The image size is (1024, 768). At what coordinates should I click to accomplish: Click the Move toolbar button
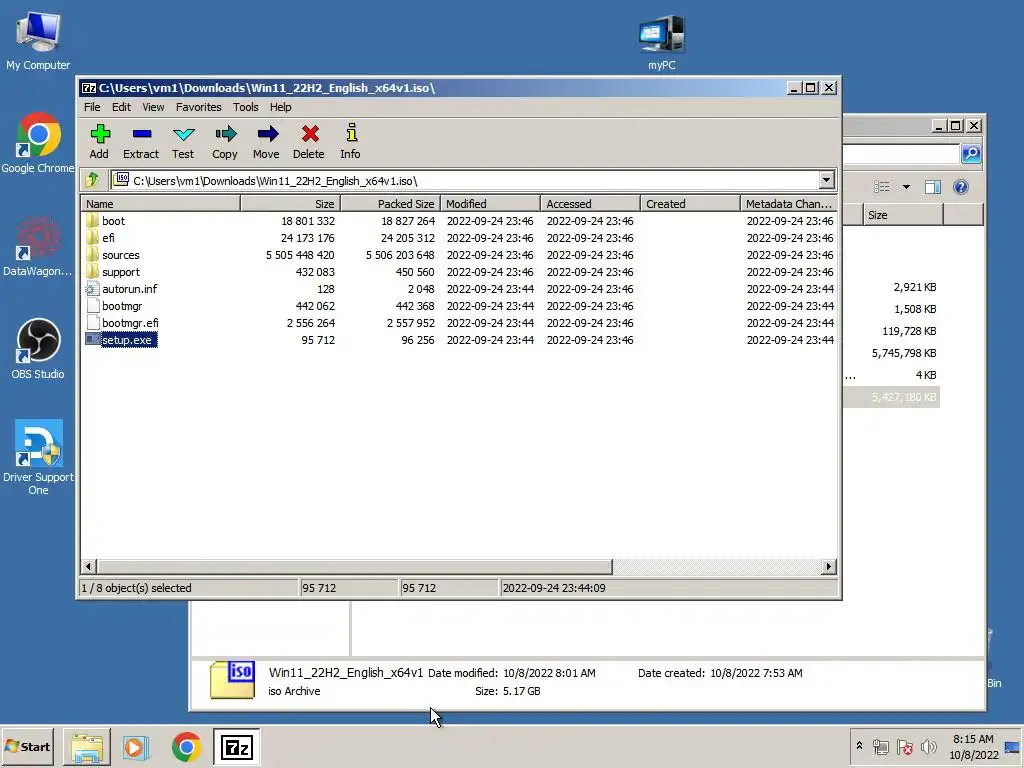[x=266, y=142]
